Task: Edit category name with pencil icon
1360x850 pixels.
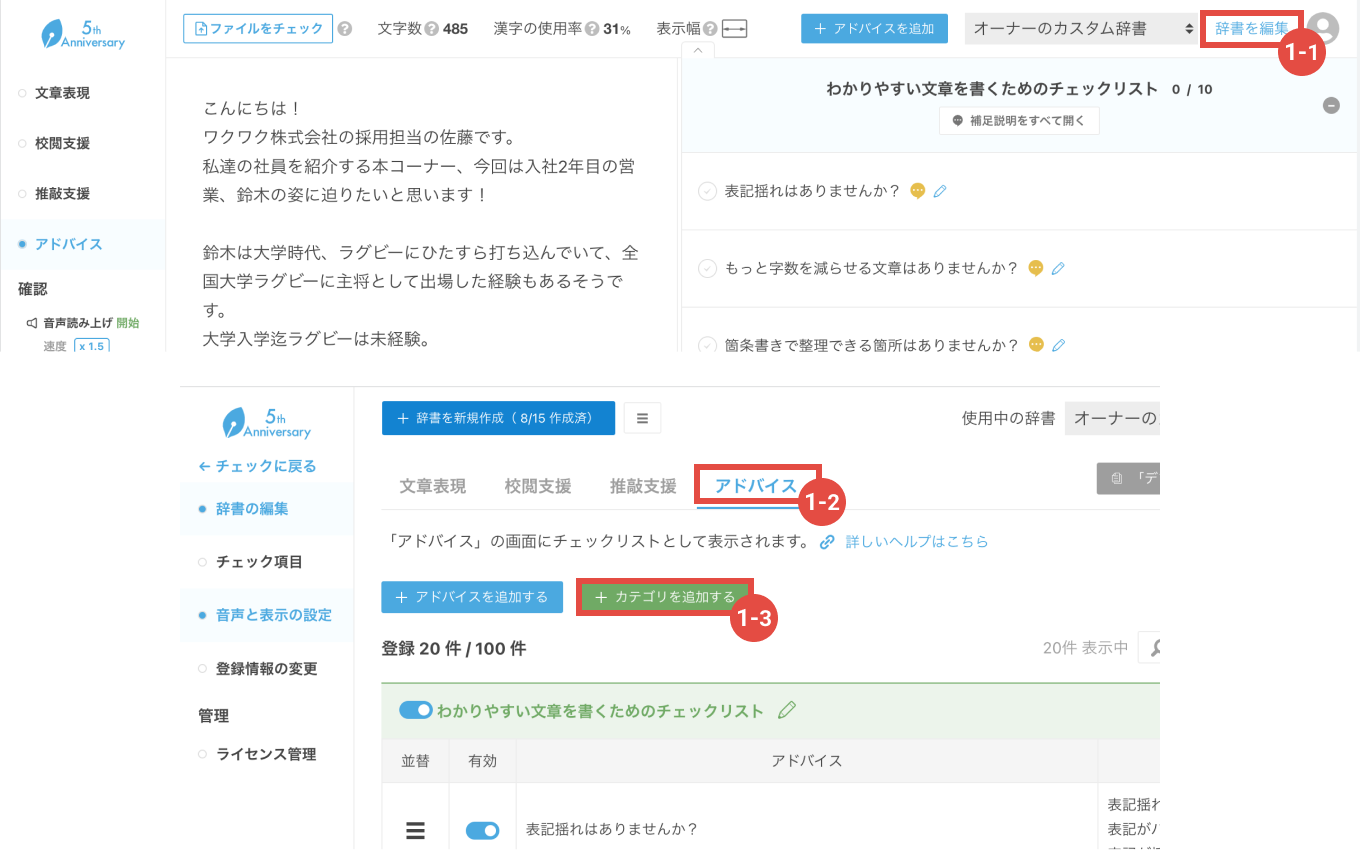Action: click(787, 710)
